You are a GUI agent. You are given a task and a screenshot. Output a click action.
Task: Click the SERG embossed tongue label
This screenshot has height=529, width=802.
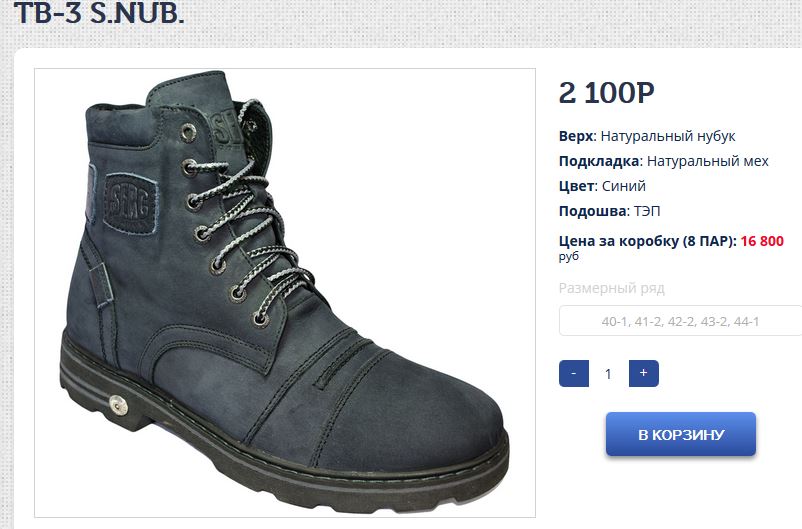click(x=222, y=126)
